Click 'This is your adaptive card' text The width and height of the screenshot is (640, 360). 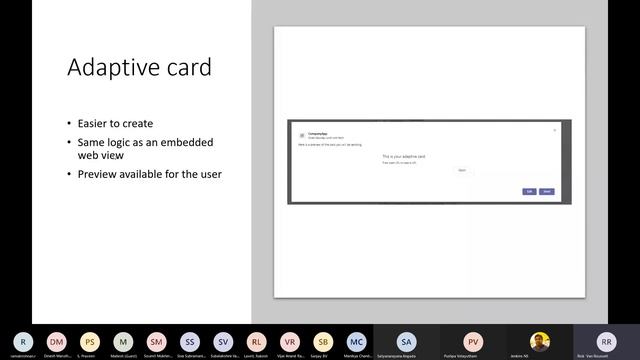click(404, 156)
